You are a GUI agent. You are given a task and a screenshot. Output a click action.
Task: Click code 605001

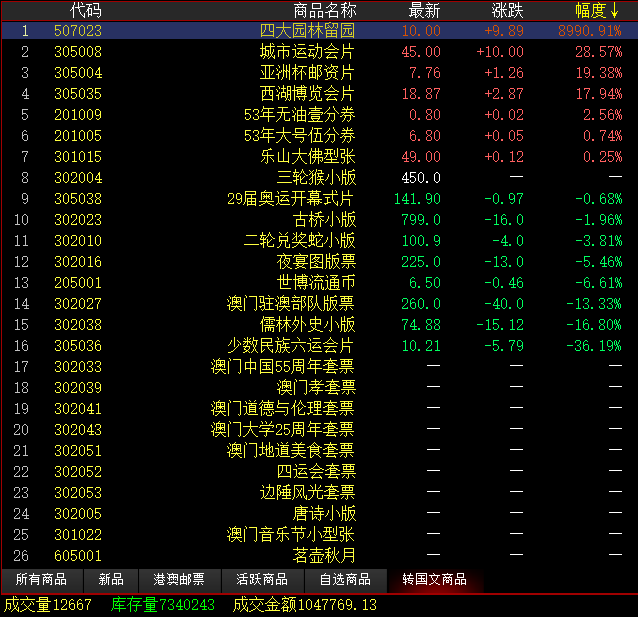[78, 556]
